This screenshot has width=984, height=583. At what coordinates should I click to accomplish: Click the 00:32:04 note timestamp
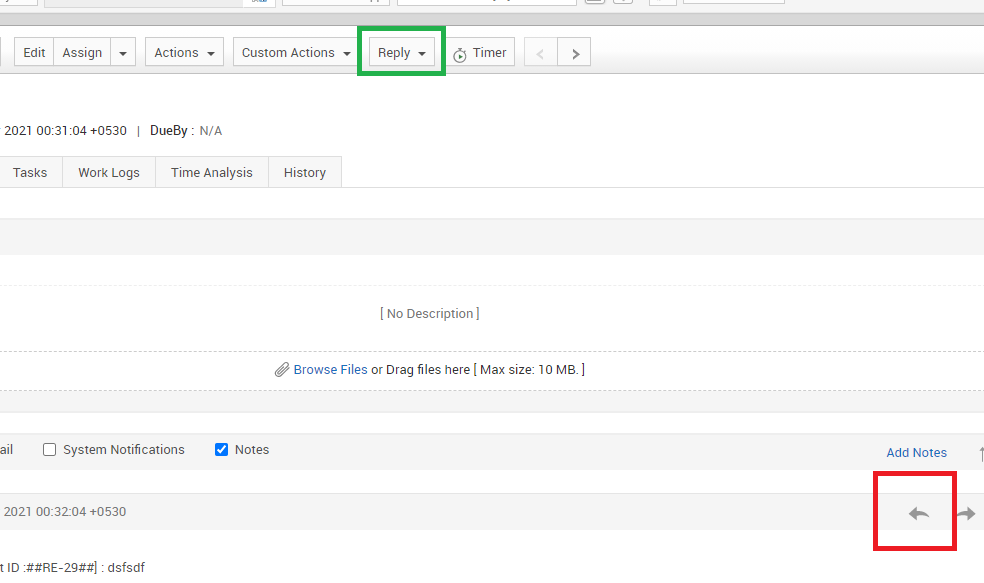(x=65, y=511)
